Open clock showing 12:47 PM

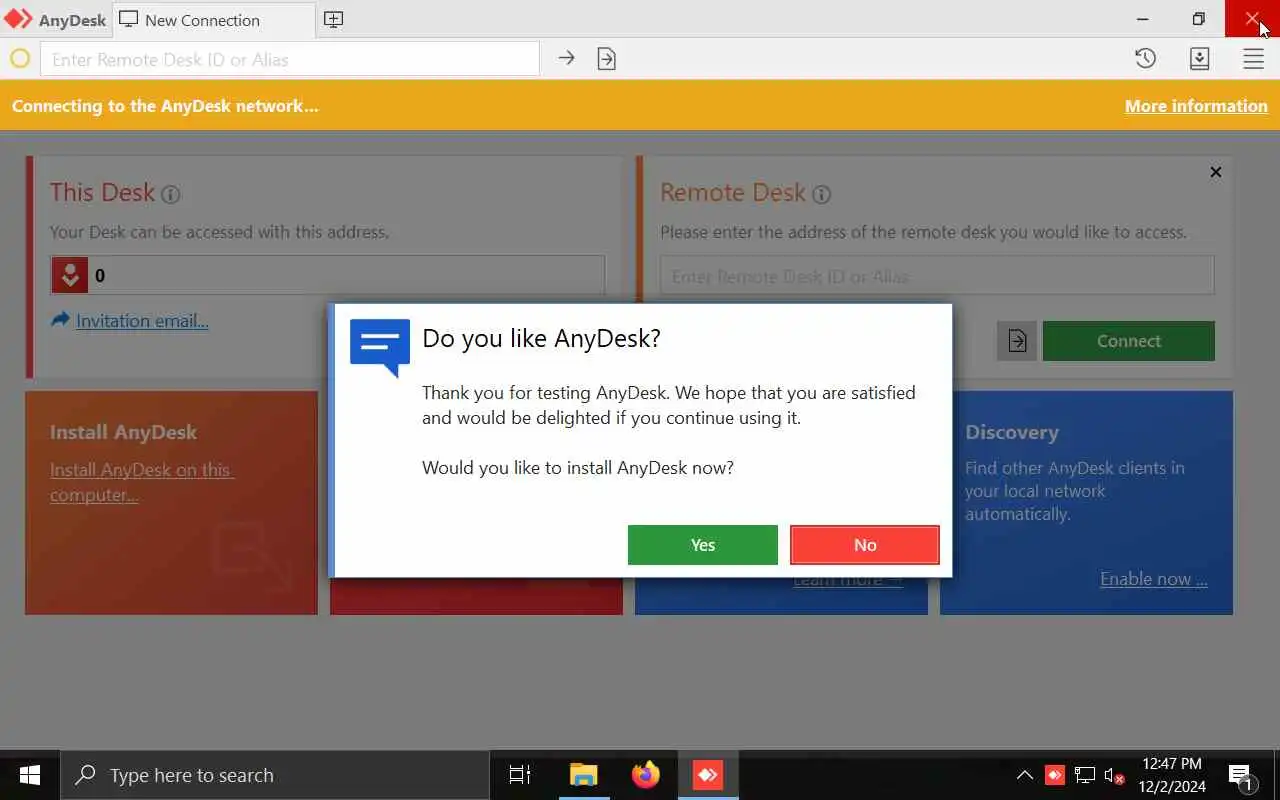tap(1172, 775)
